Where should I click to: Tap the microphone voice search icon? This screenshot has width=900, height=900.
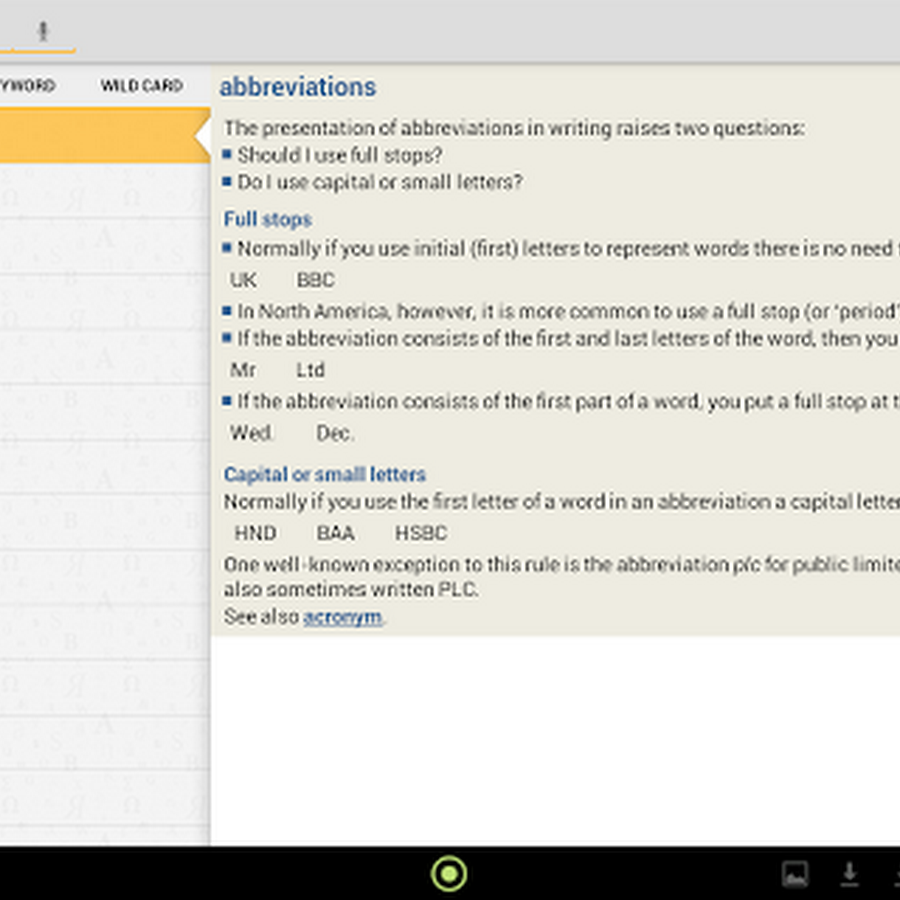[43, 32]
